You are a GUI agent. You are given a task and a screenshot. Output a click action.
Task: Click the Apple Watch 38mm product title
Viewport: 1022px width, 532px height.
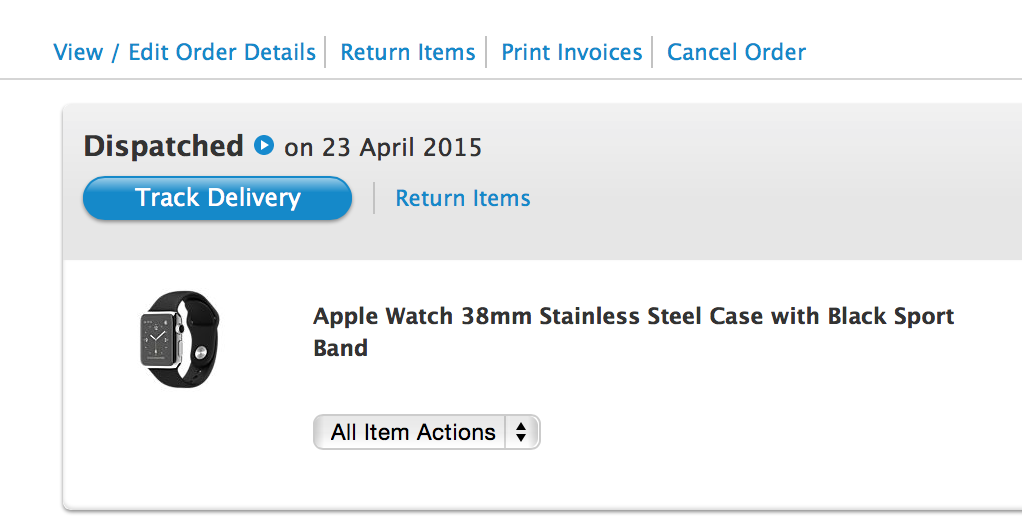633,317
